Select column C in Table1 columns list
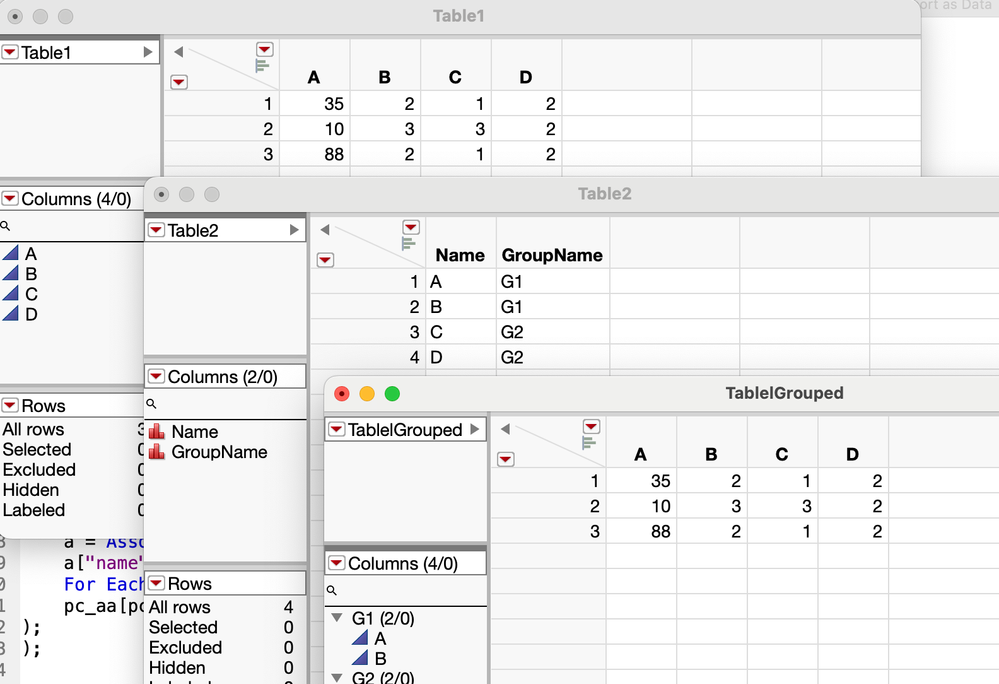 coord(31,294)
